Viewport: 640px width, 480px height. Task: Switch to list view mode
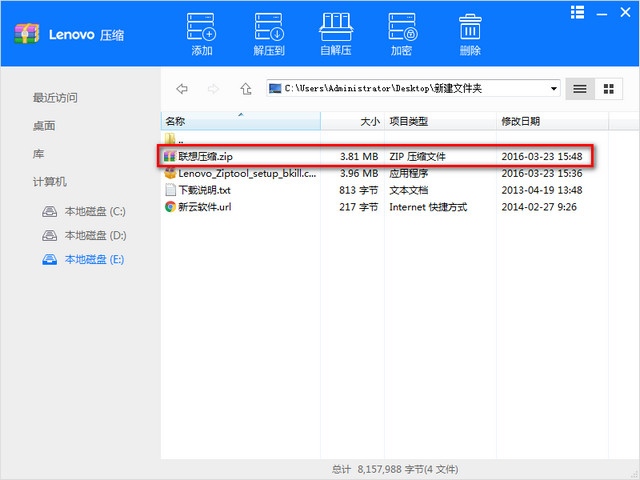[580, 89]
